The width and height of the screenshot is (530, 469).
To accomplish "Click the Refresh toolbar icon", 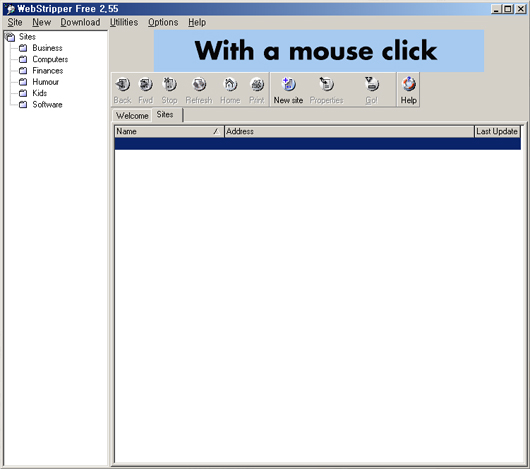I will click(199, 90).
